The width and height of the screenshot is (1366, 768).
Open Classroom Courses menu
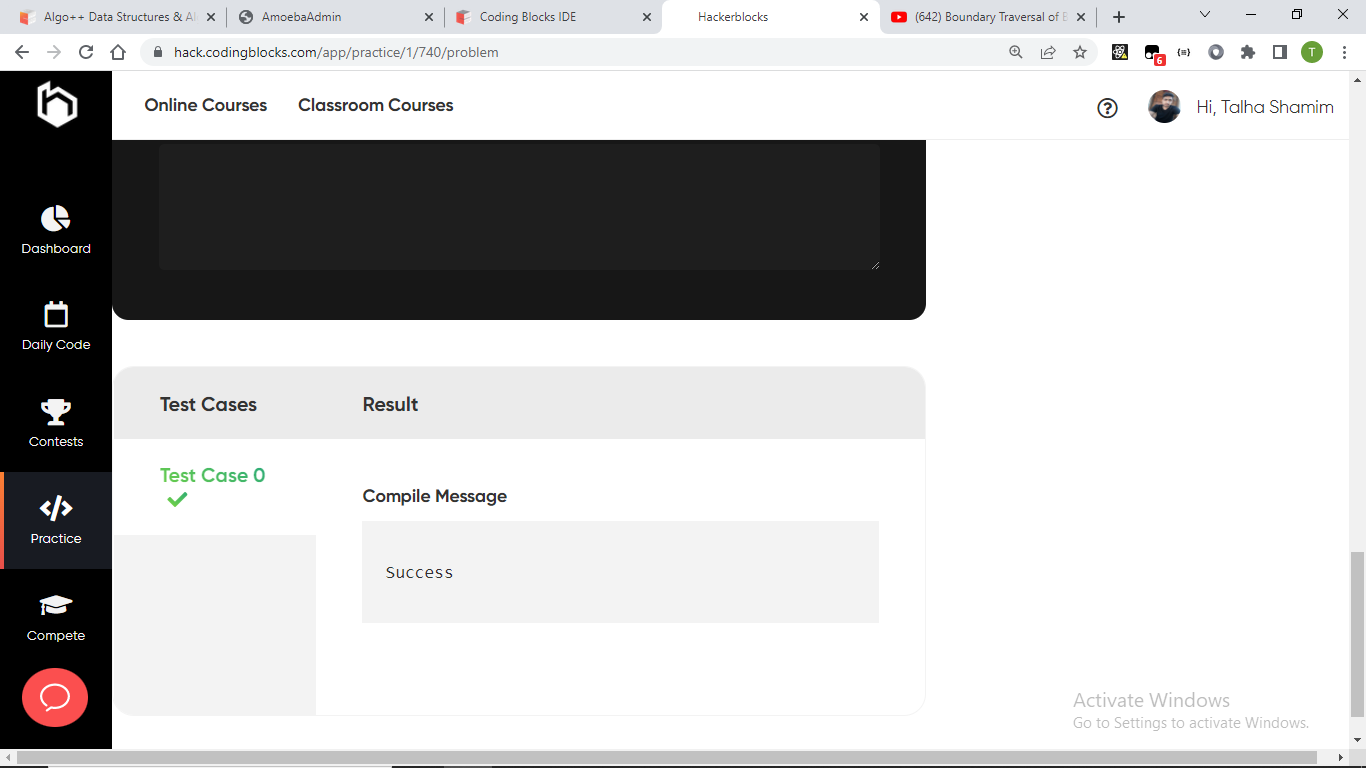(375, 105)
